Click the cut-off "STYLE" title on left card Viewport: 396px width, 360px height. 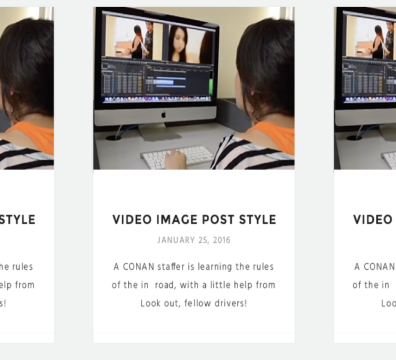18,220
